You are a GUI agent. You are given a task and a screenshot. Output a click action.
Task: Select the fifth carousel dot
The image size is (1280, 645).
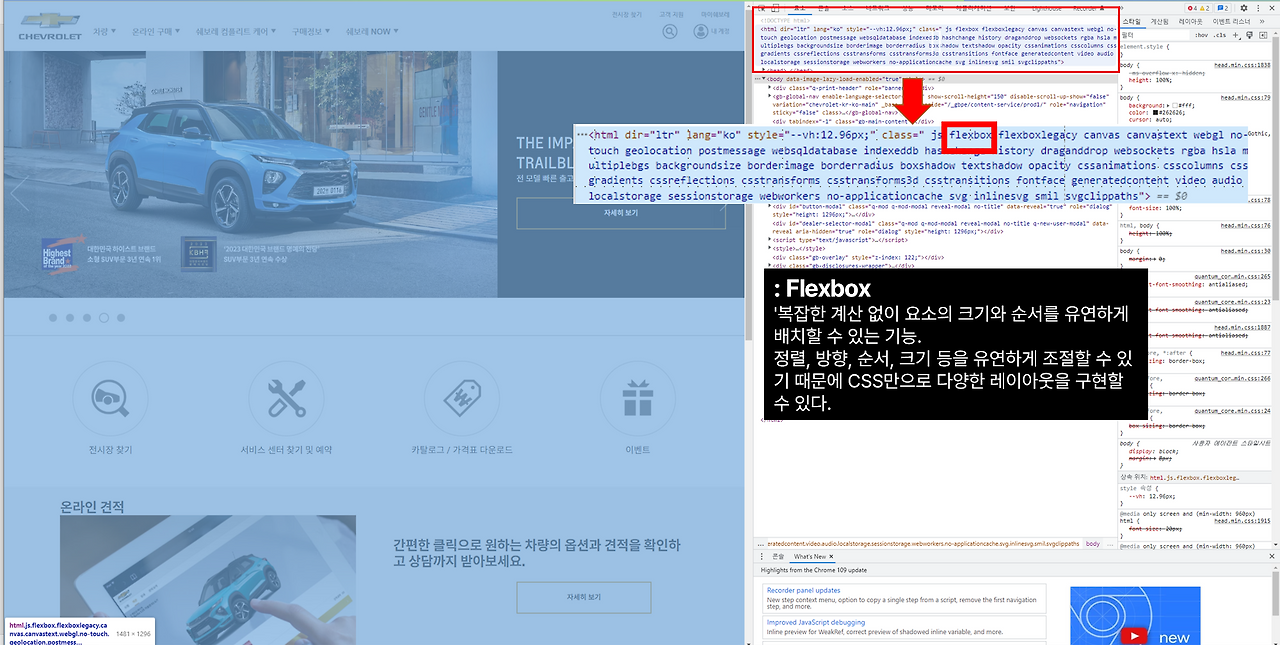click(x=121, y=317)
